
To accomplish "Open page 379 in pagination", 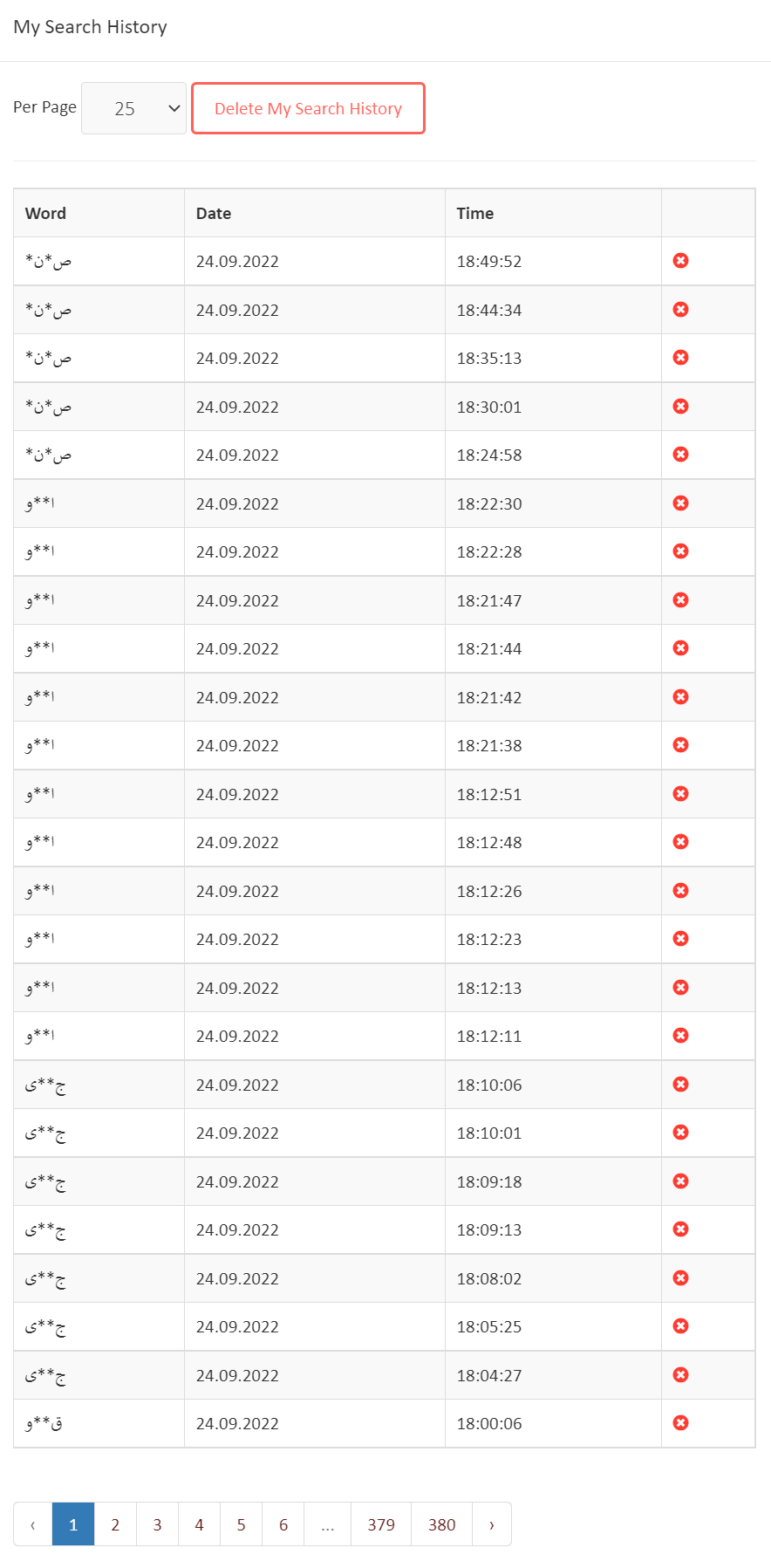I will click(x=381, y=1524).
